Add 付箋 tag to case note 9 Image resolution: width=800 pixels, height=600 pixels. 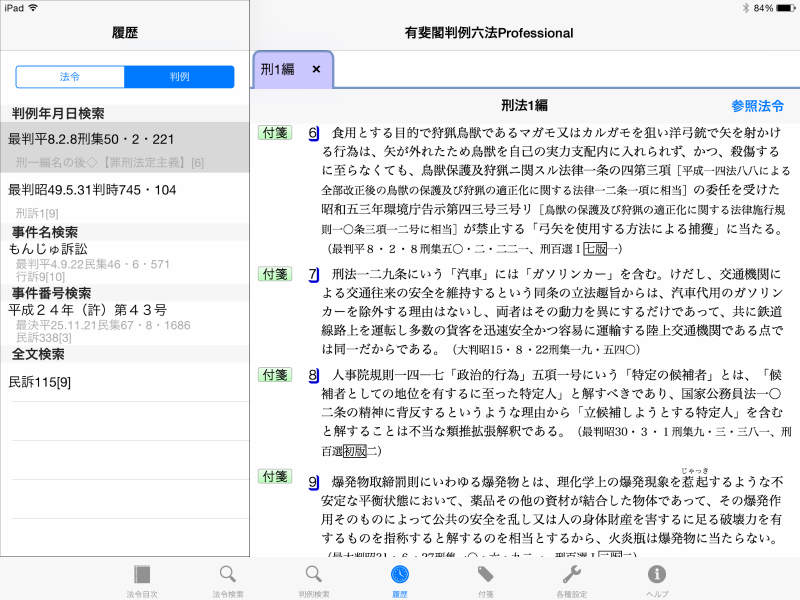(x=275, y=477)
